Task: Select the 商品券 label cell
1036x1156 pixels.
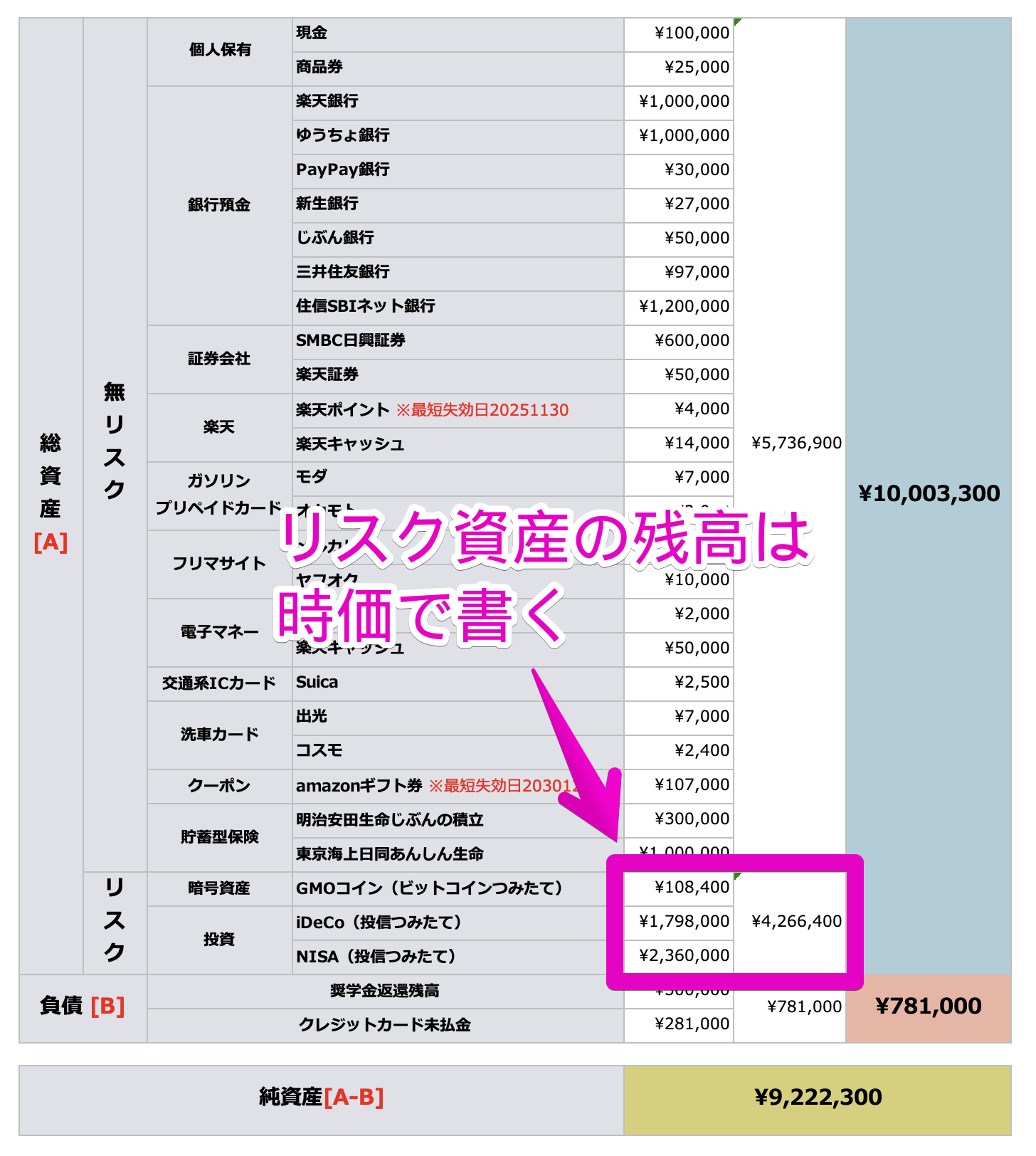Action: pyautogui.click(x=457, y=68)
